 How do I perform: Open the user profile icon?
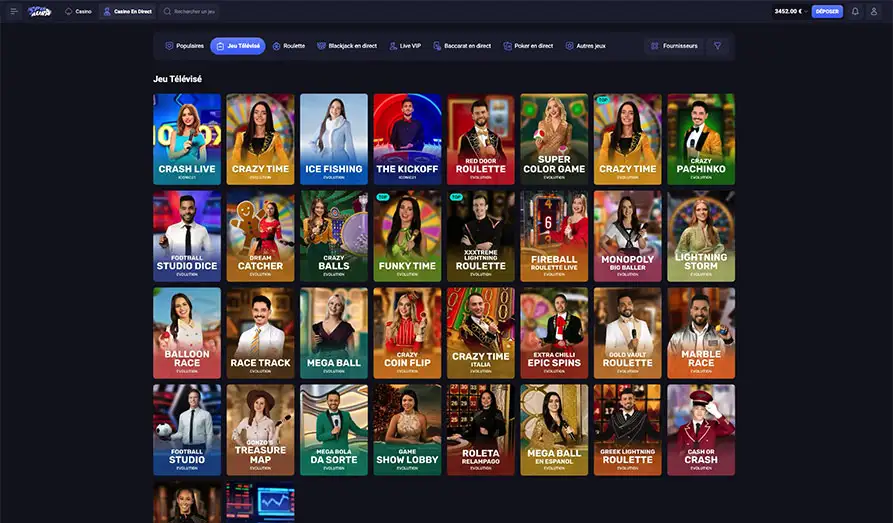click(874, 11)
